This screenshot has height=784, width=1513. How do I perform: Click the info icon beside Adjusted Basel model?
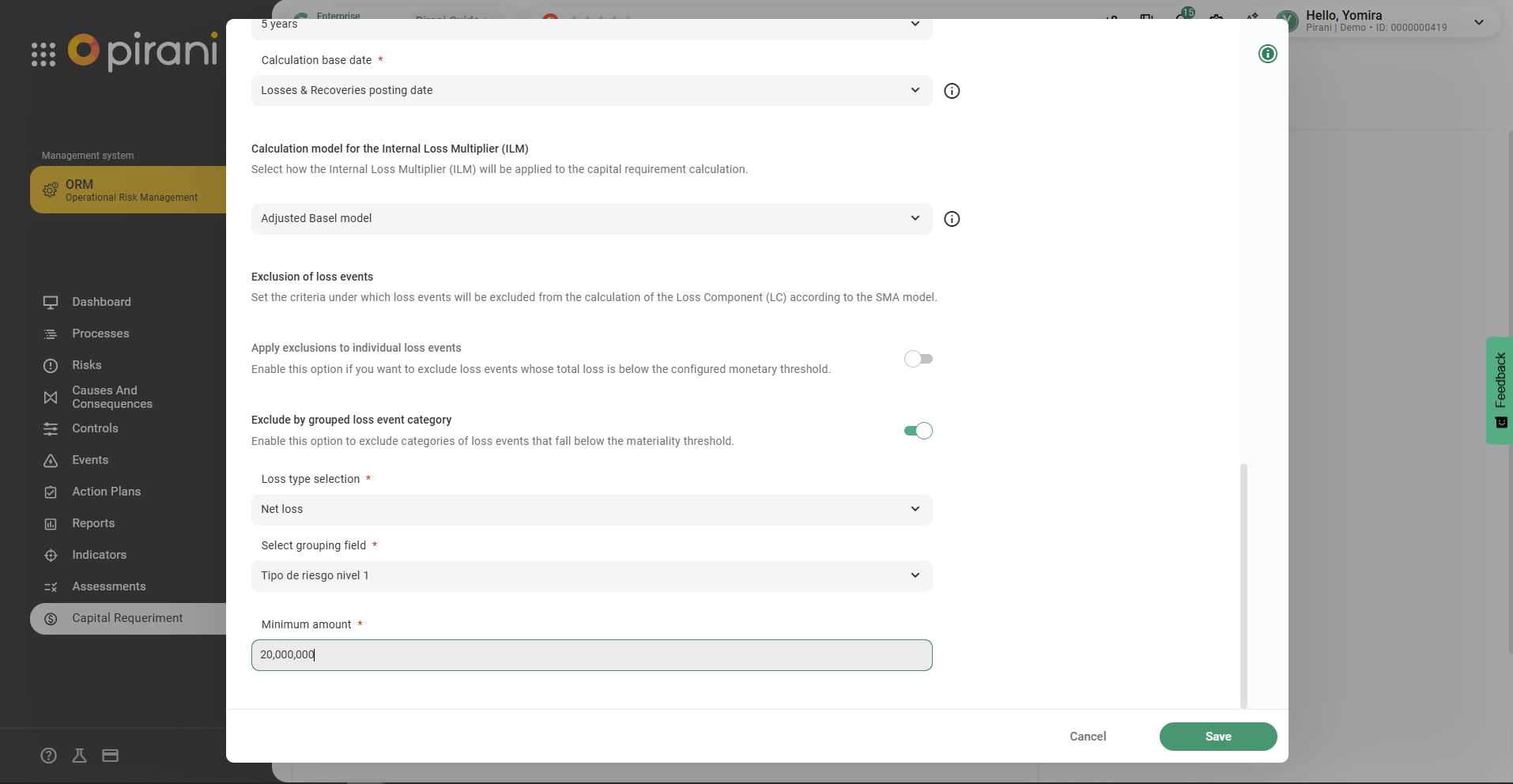pos(952,219)
